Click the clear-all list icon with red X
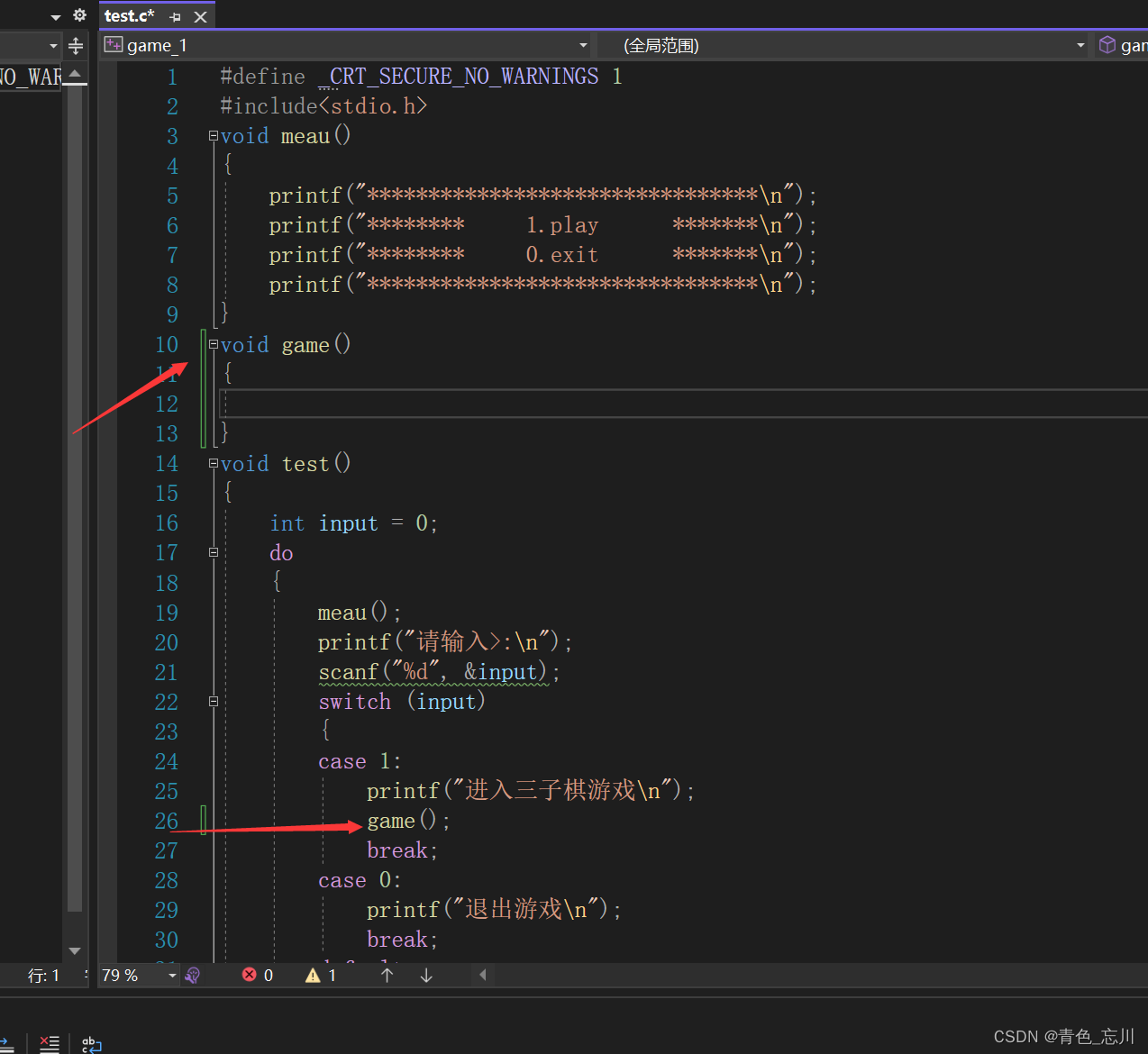1148x1054 pixels. click(50, 1044)
